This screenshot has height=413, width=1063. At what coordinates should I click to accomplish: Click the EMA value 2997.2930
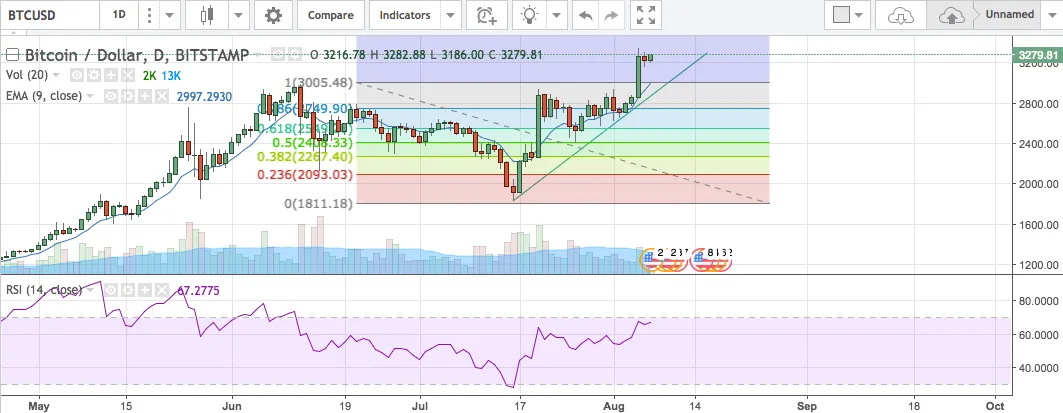(204, 97)
